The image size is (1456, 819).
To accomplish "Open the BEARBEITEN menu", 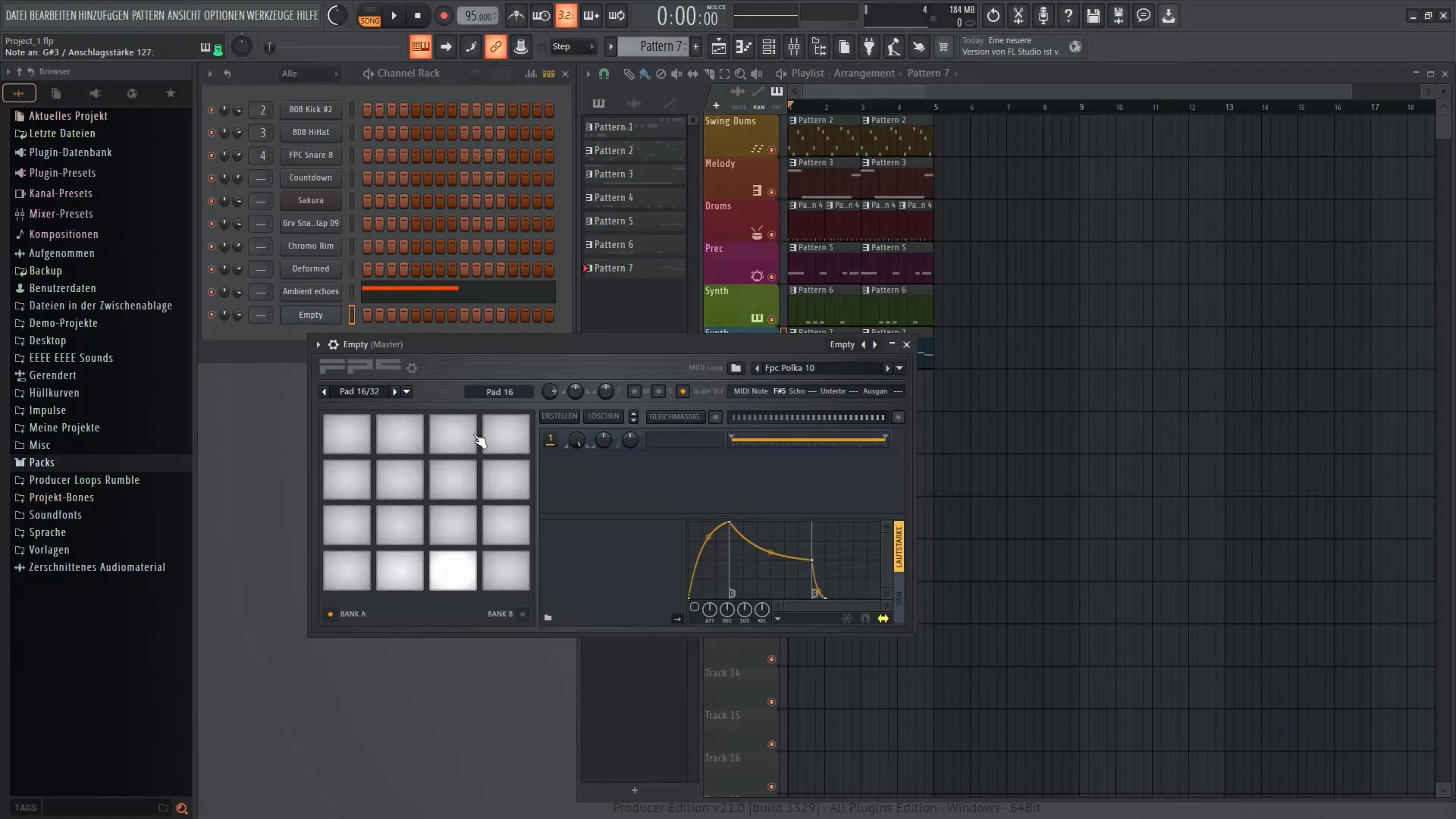I will (x=52, y=15).
